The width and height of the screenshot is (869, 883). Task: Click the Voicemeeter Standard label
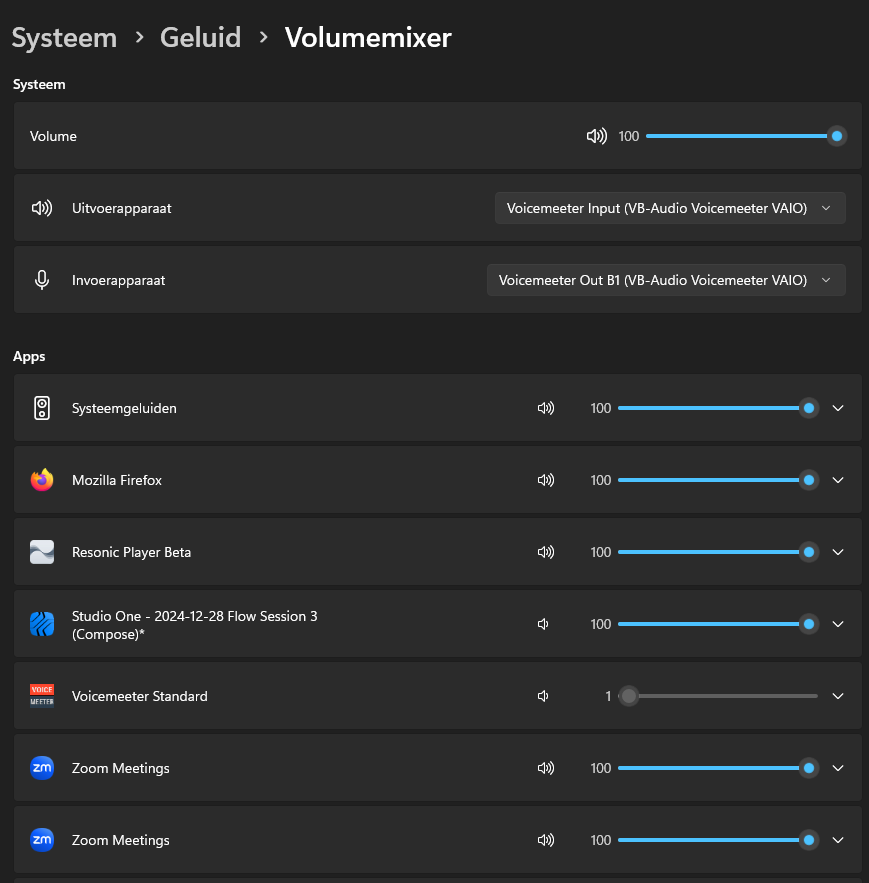(140, 696)
